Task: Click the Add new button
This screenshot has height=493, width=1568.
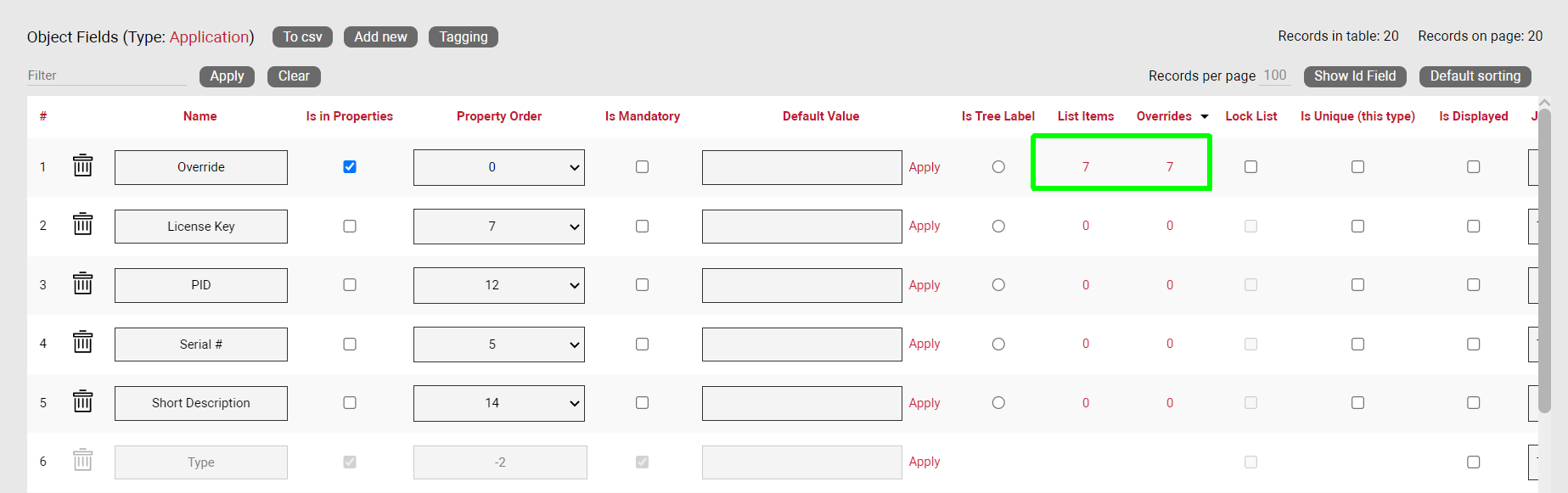Action: [x=380, y=37]
